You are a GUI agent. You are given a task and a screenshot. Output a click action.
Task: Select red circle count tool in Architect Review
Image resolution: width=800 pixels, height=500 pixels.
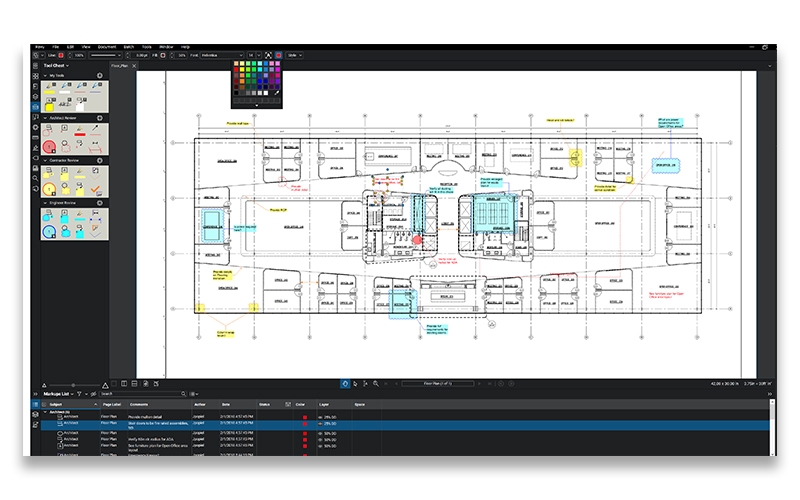pos(49,146)
